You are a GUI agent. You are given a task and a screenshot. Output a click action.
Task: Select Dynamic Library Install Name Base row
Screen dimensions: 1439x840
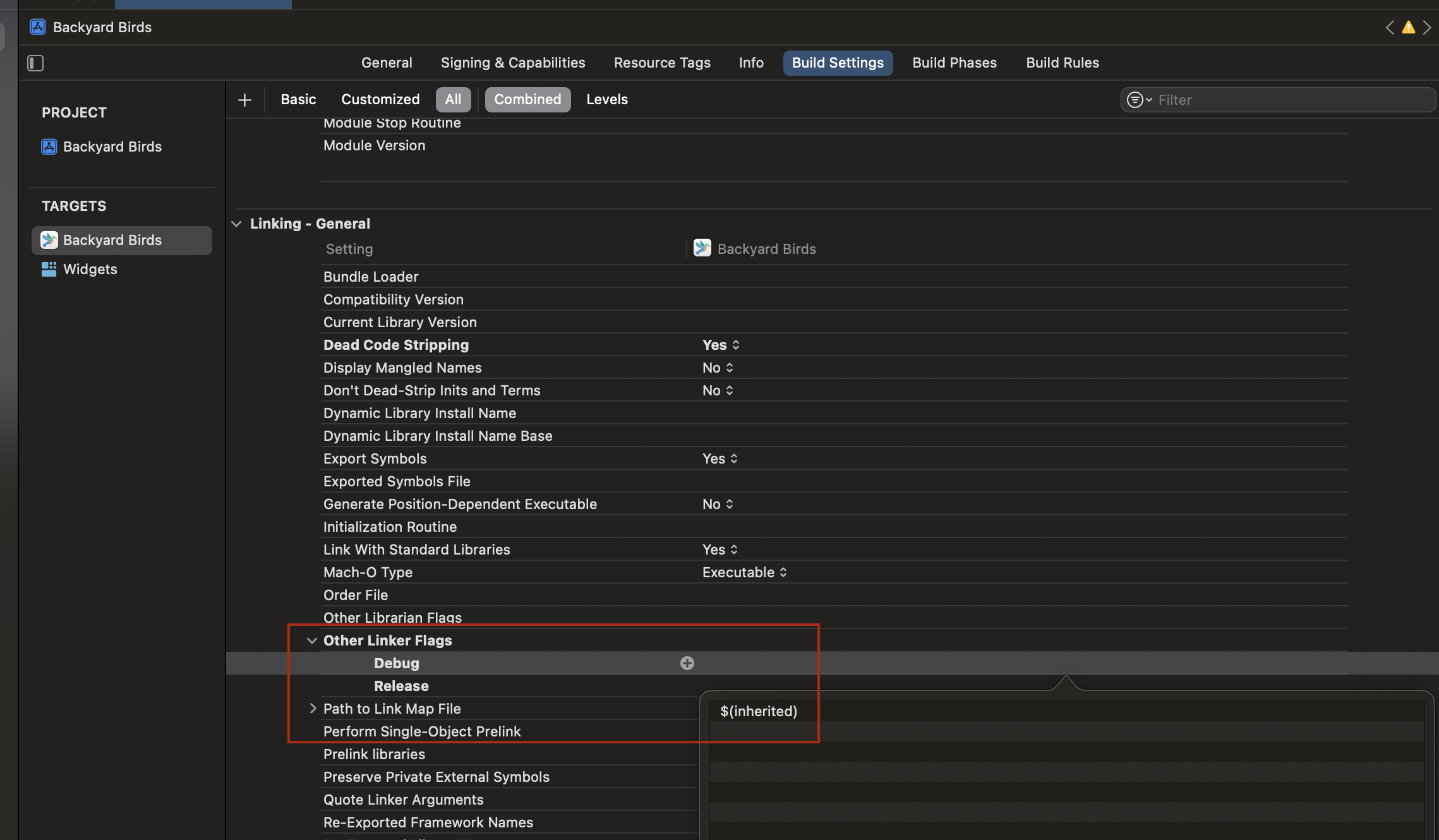(438, 436)
